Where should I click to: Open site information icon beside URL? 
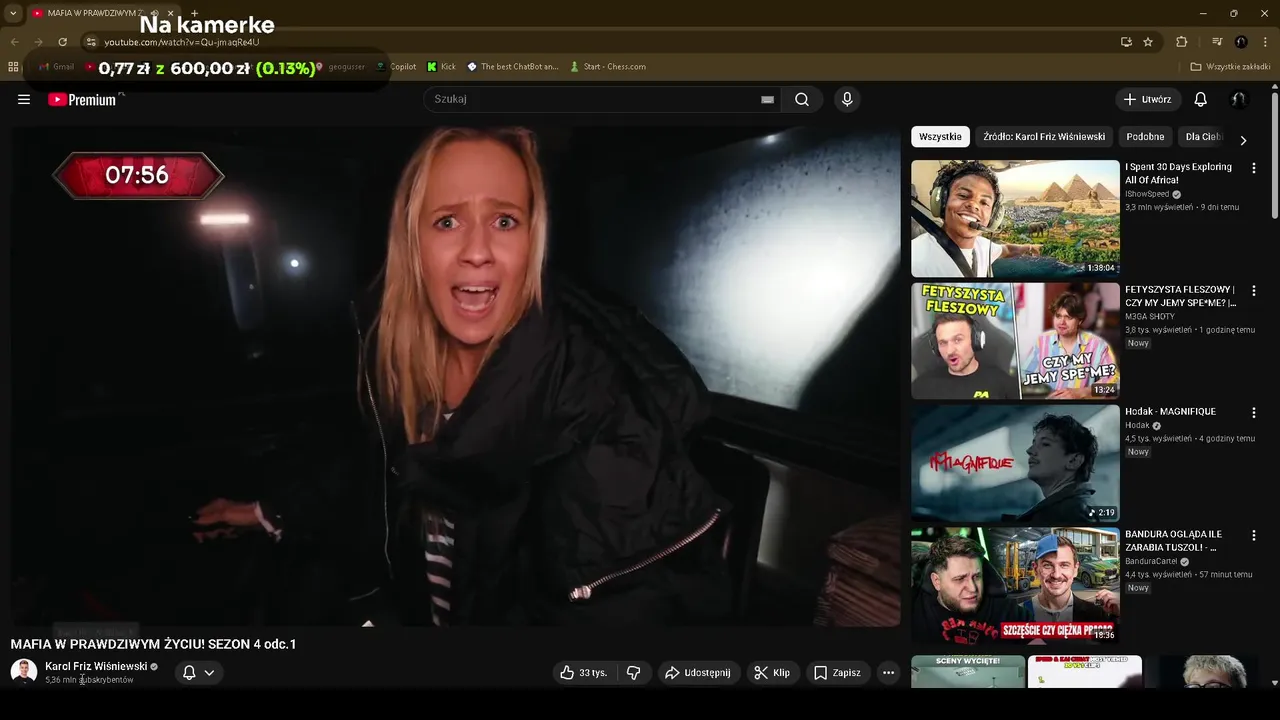click(91, 42)
